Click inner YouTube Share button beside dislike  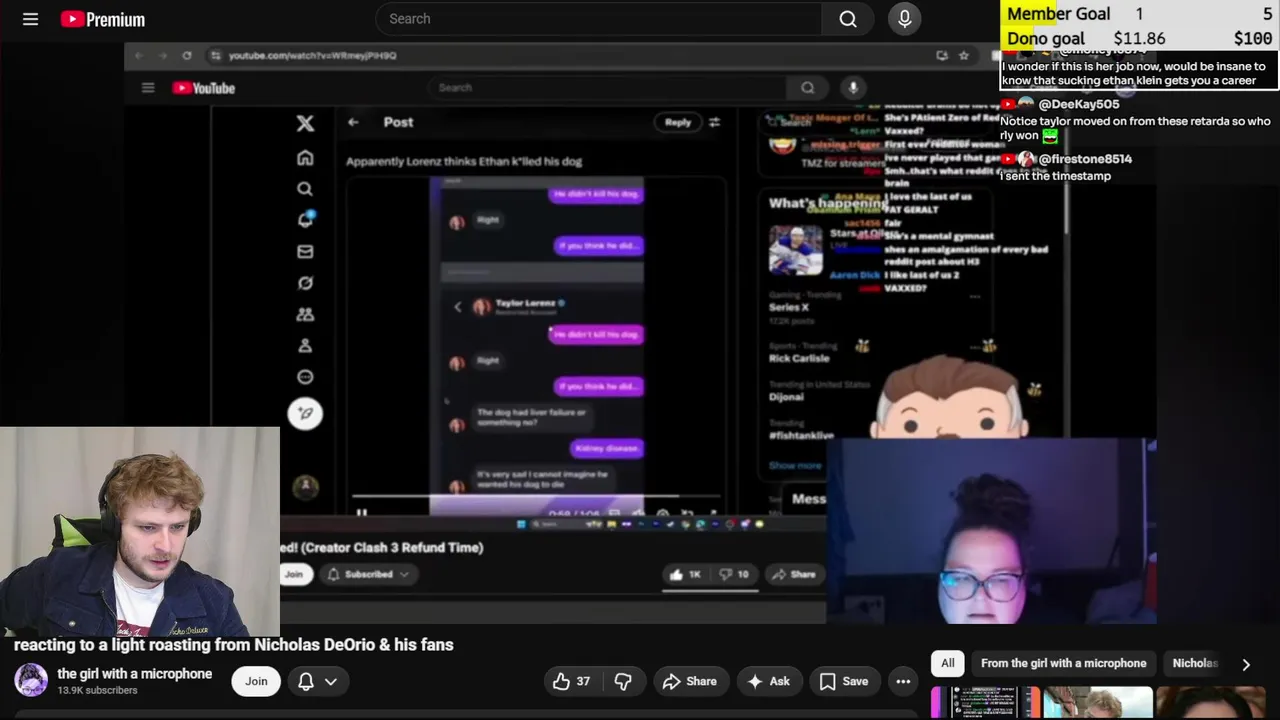click(x=793, y=574)
